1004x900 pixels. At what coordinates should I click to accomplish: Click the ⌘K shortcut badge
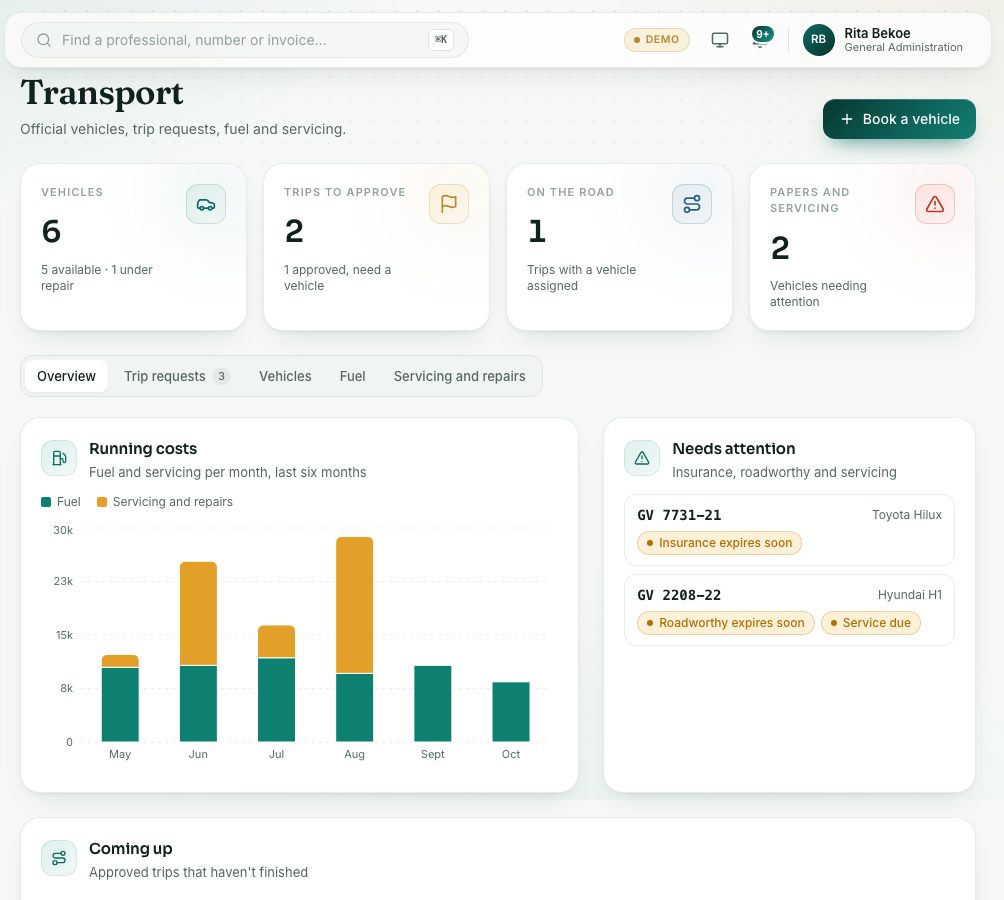[x=441, y=40]
